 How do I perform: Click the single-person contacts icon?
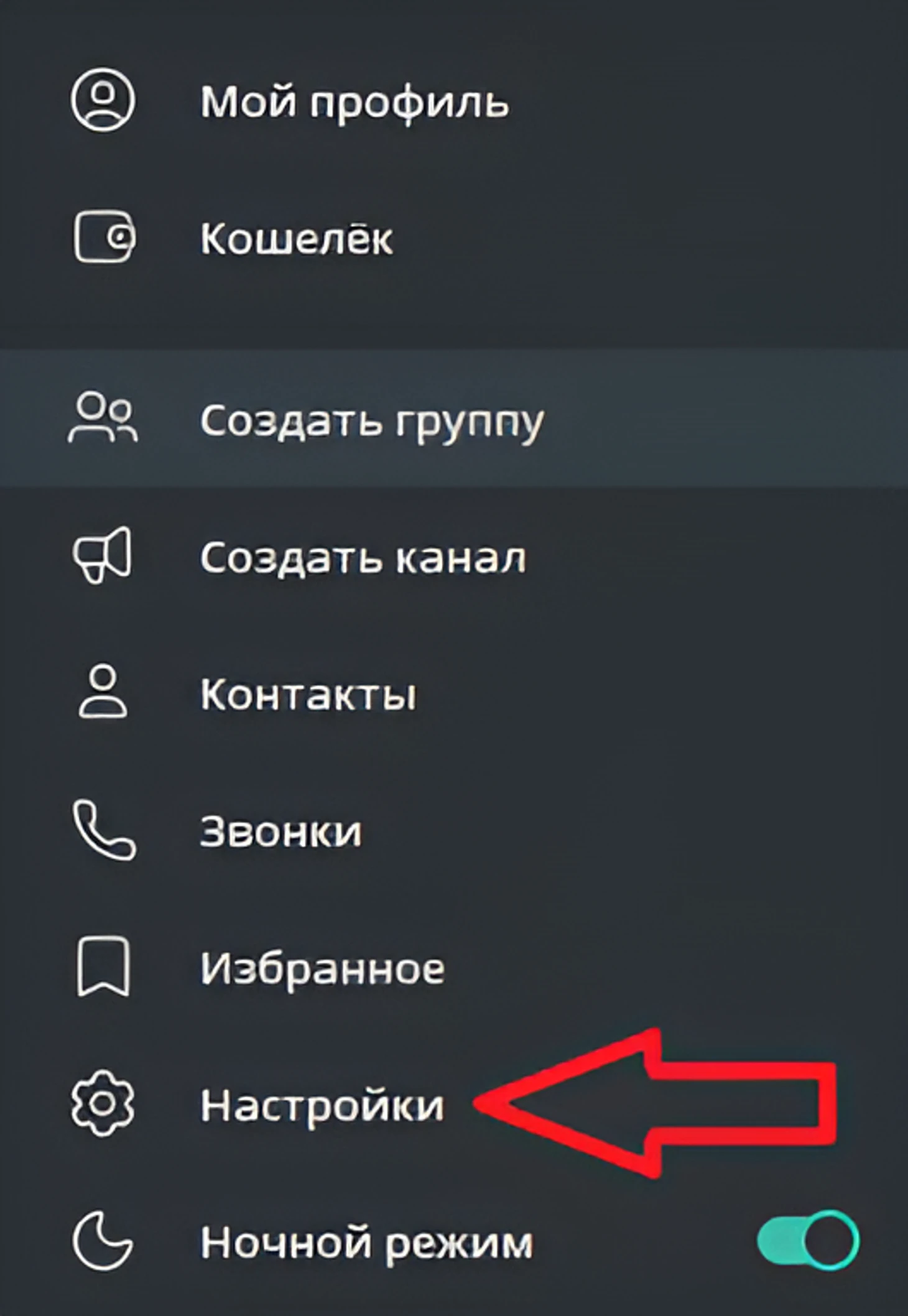(103, 692)
